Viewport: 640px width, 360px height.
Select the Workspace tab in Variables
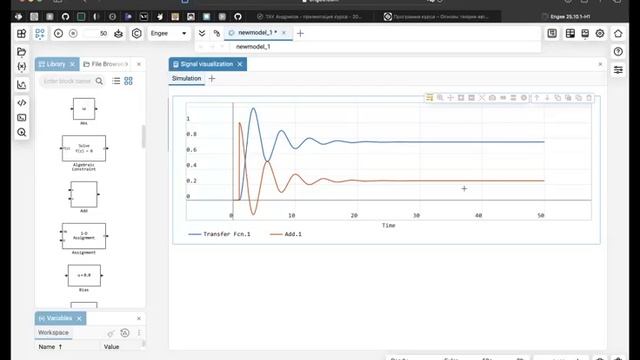[53, 333]
